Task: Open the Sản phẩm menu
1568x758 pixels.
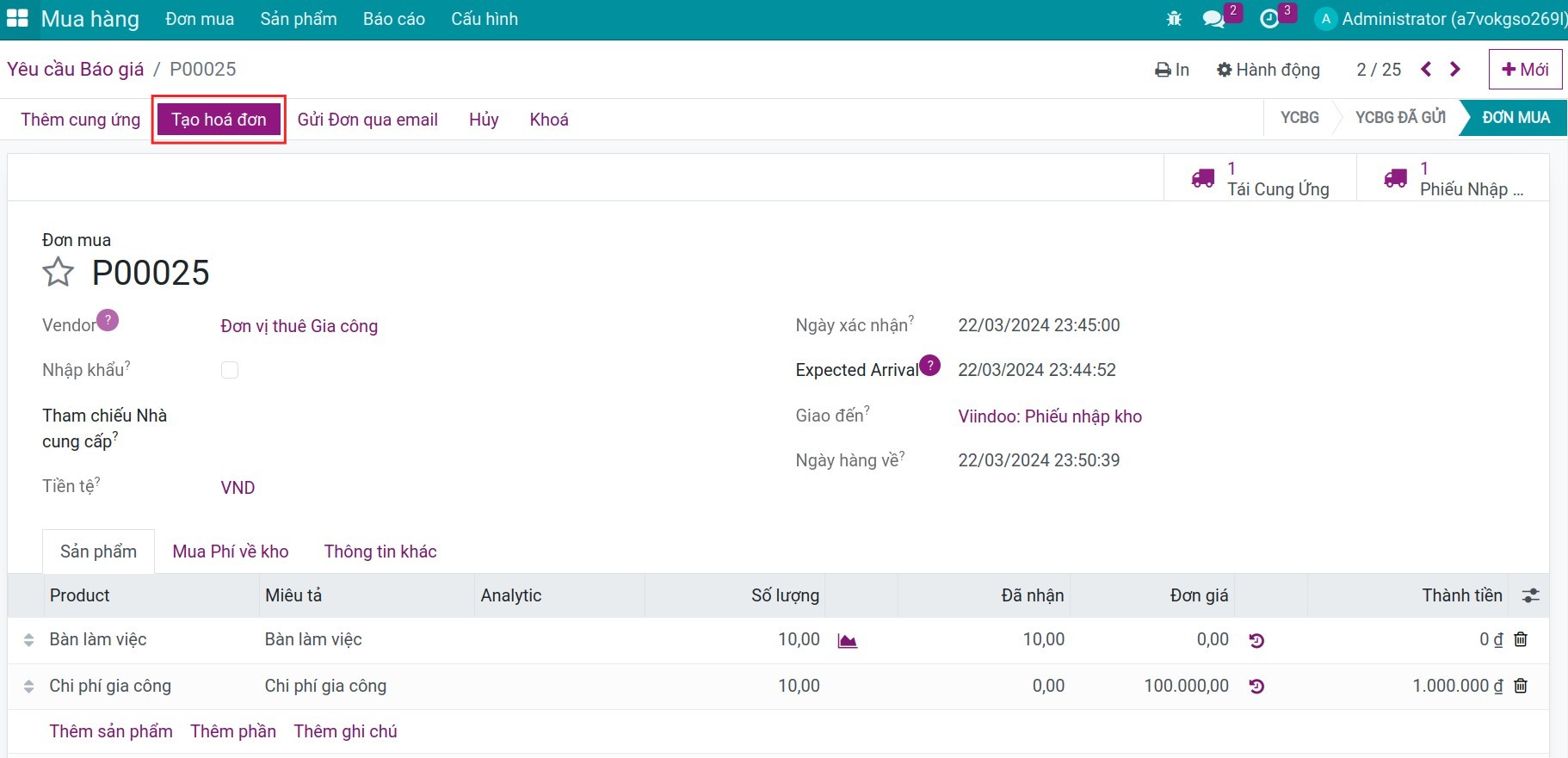Action: pos(299,19)
